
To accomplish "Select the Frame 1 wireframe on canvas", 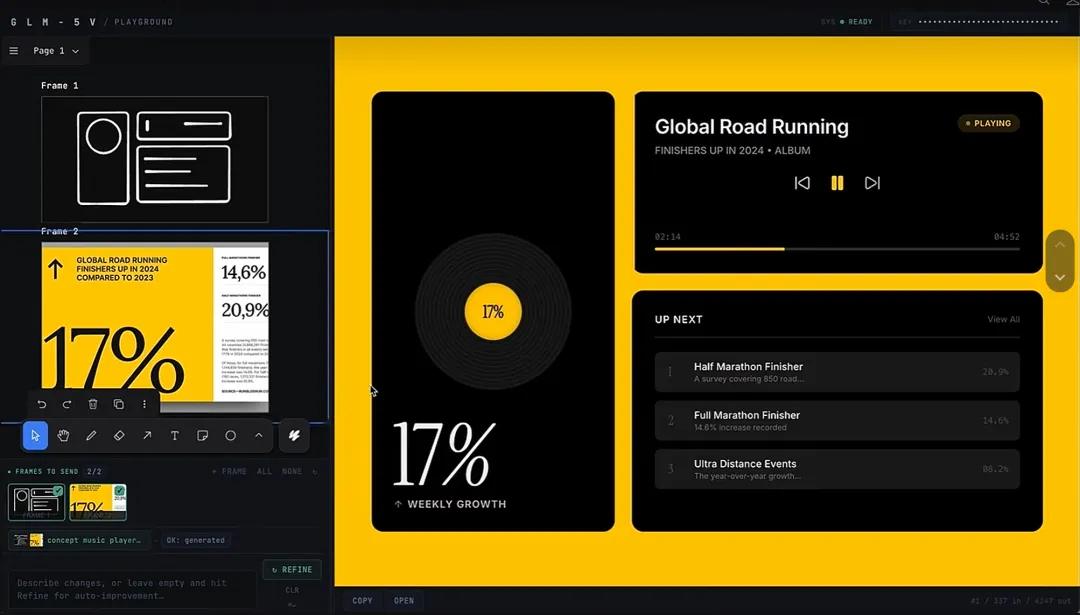I will pyautogui.click(x=155, y=159).
